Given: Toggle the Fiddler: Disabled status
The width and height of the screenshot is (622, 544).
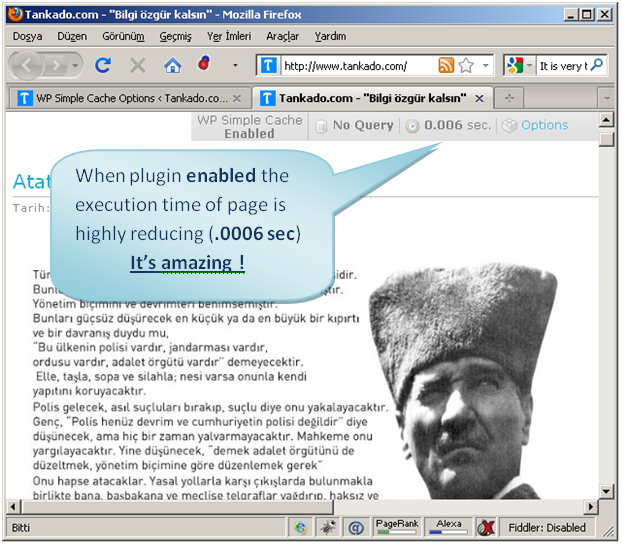Looking at the screenshot, I should coord(548,527).
